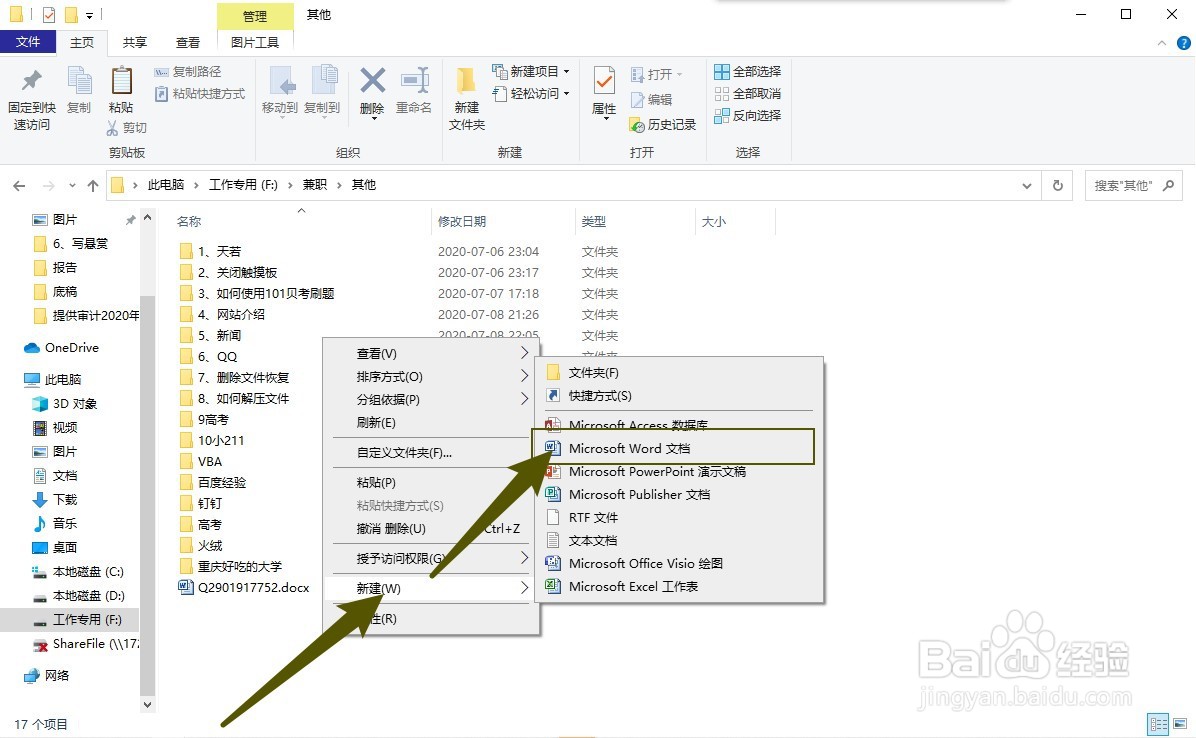This screenshot has width=1196, height=738.
Task: Click the Cut scissors button
Action: tap(127, 127)
